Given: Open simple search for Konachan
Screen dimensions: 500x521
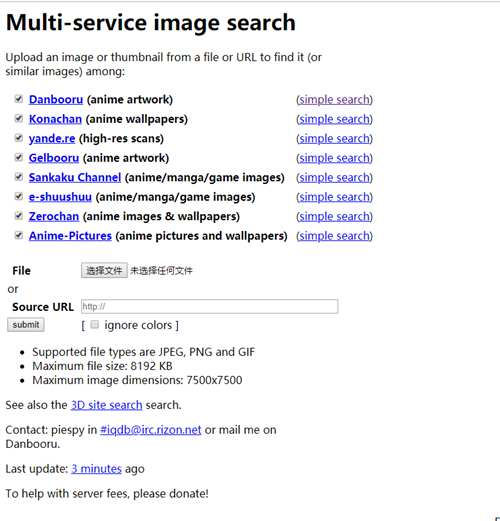Looking at the screenshot, I should click(x=334, y=119).
